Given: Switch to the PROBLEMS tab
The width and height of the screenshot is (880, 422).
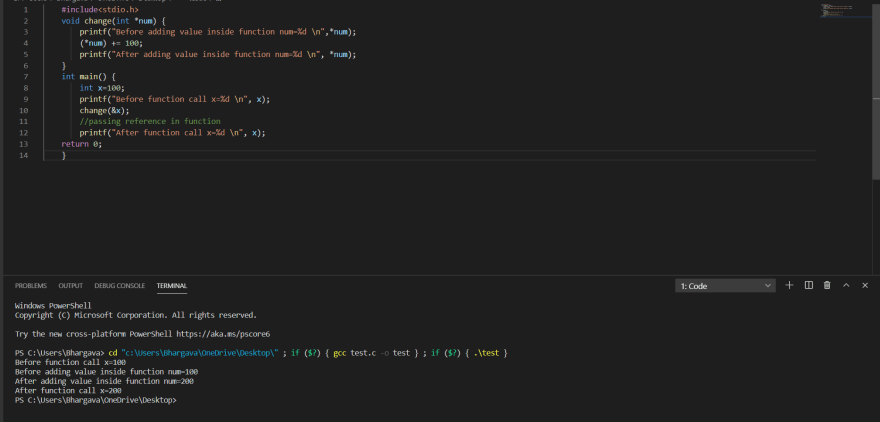Looking at the screenshot, I should coord(31,286).
